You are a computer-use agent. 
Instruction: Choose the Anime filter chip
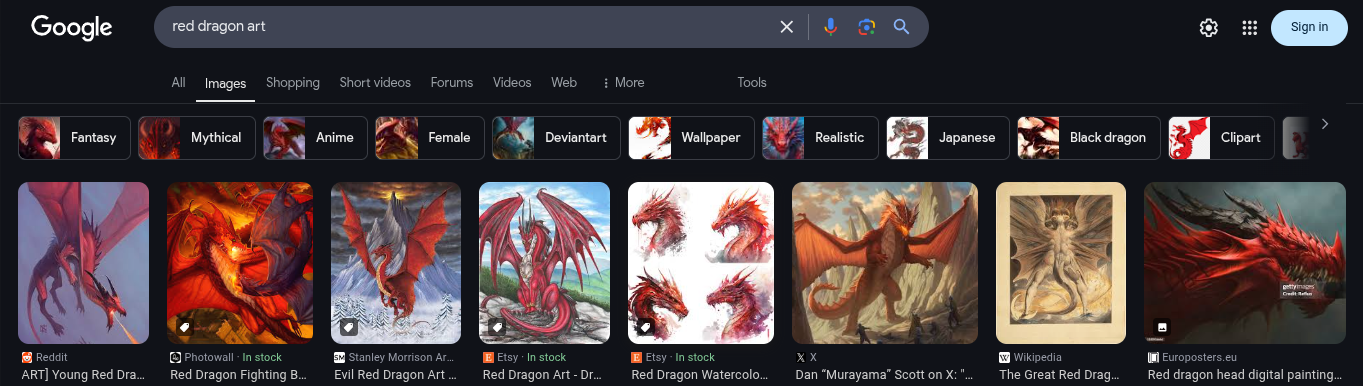pos(315,138)
